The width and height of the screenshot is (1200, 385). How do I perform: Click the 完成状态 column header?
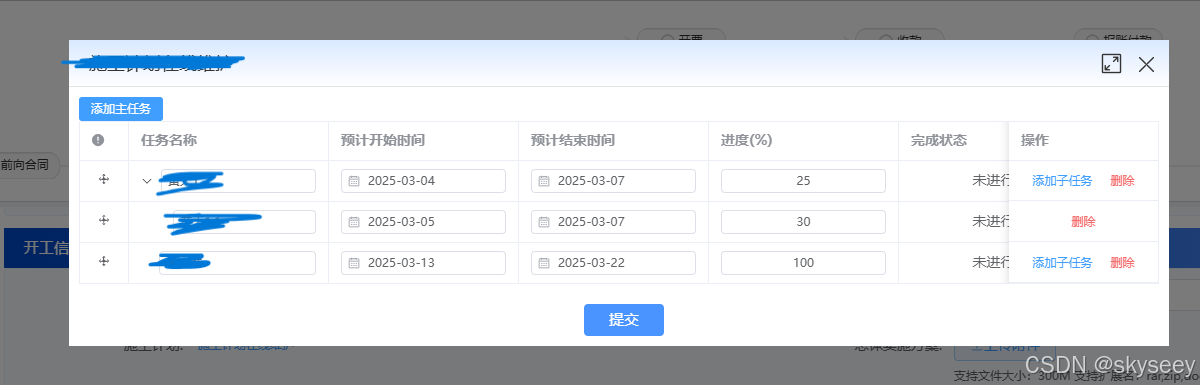click(x=939, y=141)
